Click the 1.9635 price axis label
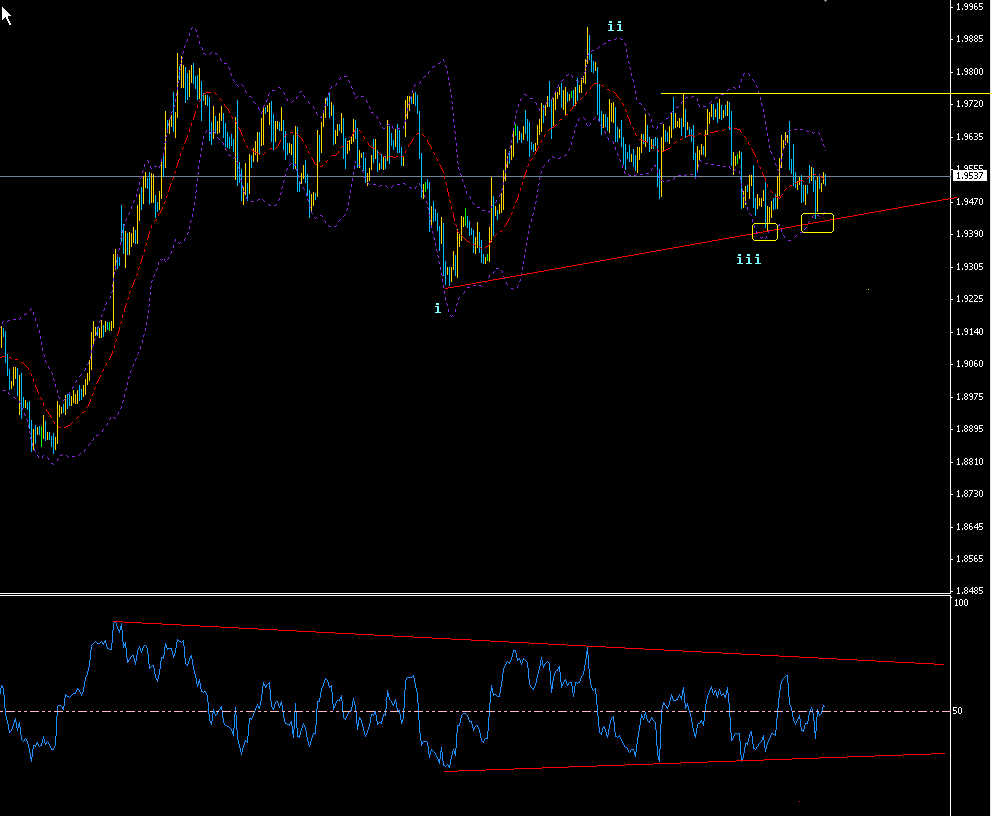Image resolution: width=992 pixels, height=816 pixels. tap(969, 137)
